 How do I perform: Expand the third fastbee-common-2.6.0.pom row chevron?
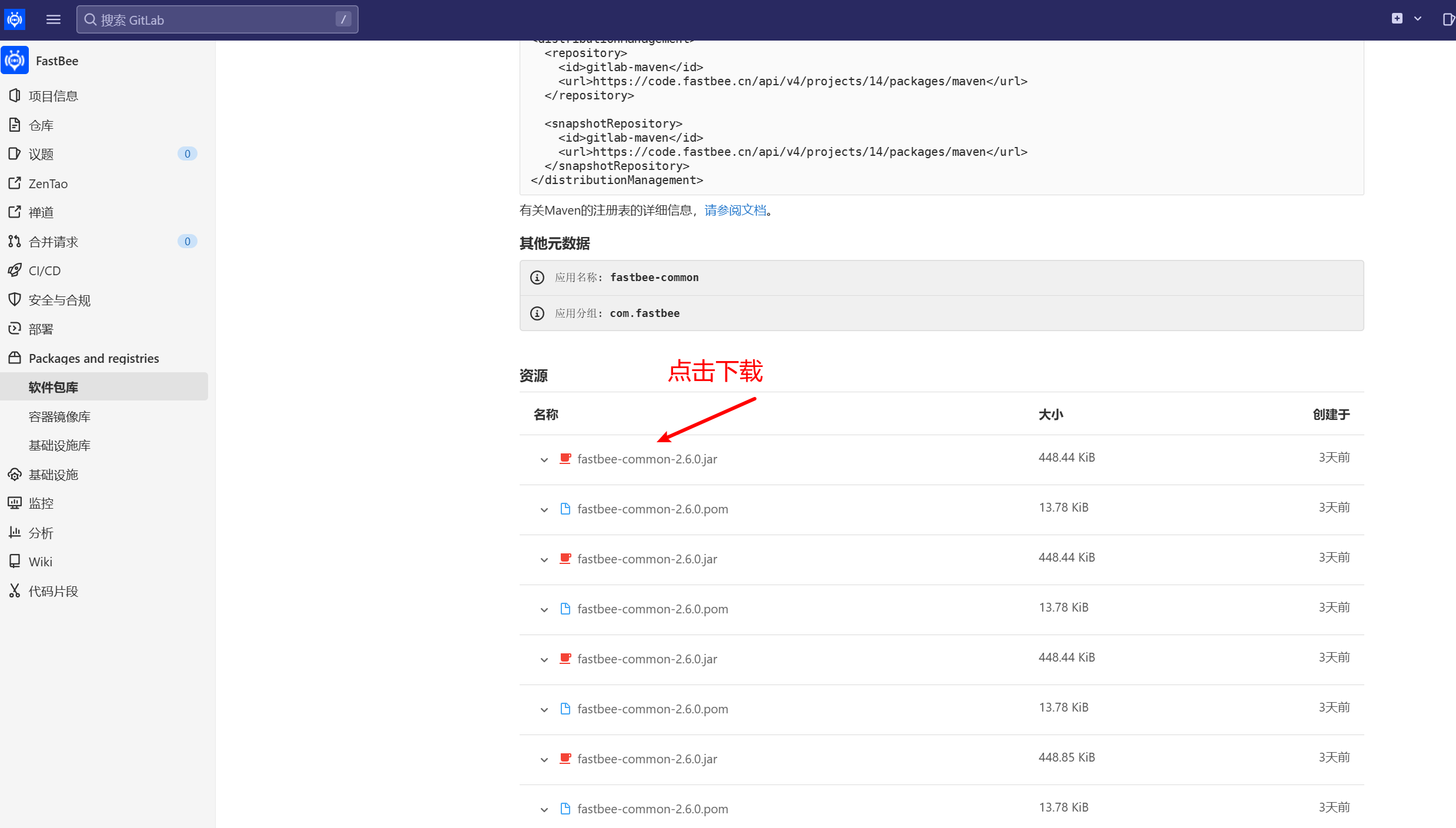click(544, 710)
